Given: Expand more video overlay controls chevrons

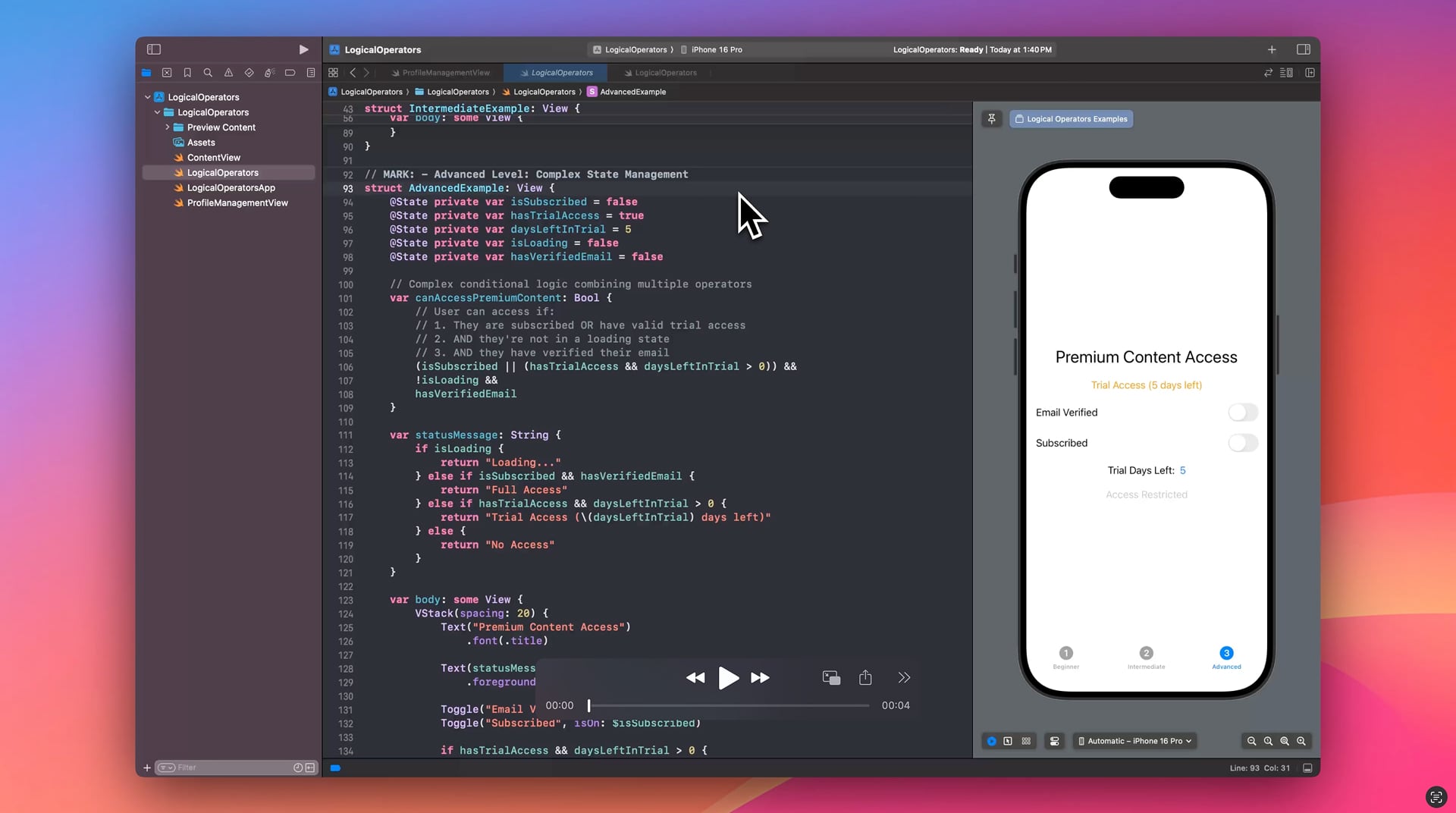Looking at the screenshot, I should [x=904, y=678].
